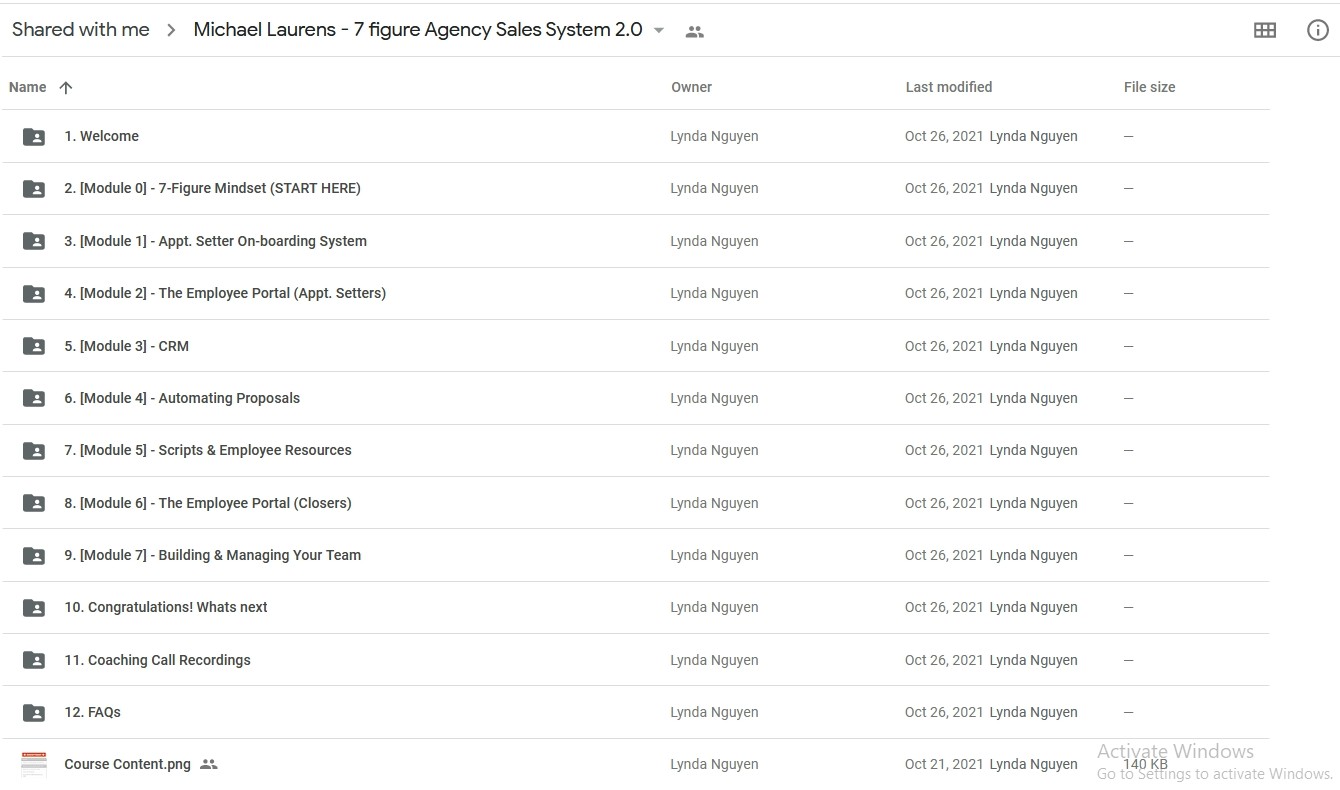Select 3. [Module 1] - Appt. Setter On-boarding name
This screenshot has width=1340, height=790.
coord(215,241)
